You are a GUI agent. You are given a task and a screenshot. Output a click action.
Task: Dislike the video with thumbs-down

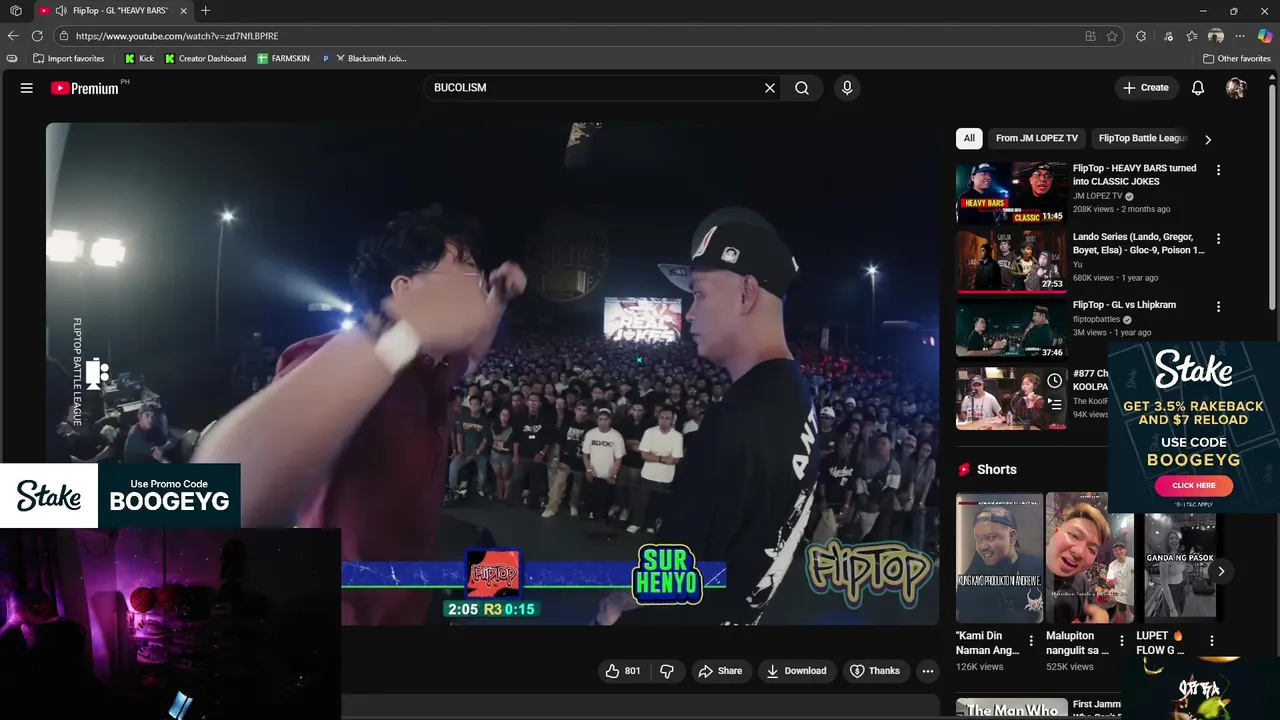667,671
